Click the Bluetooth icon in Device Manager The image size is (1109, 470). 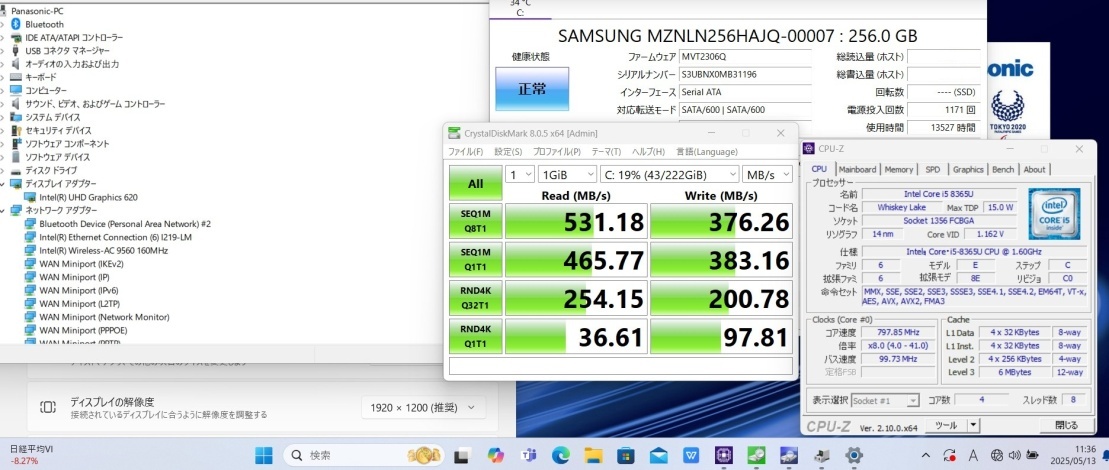pyautogui.click(x=16, y=24)
